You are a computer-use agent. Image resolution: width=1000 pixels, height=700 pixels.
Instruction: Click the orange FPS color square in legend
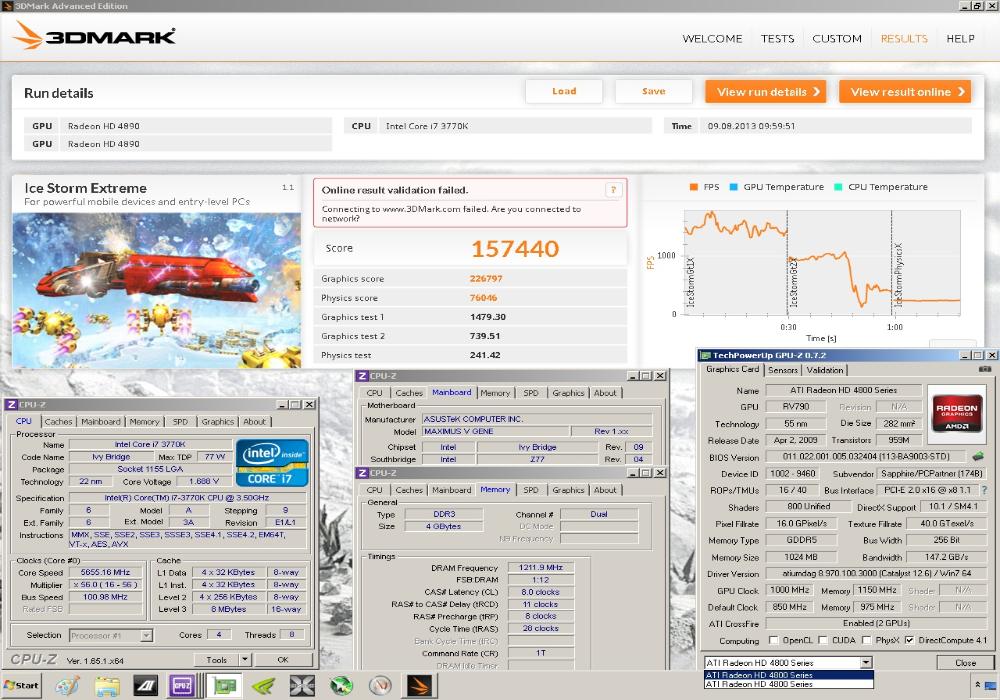click(693, 187)
